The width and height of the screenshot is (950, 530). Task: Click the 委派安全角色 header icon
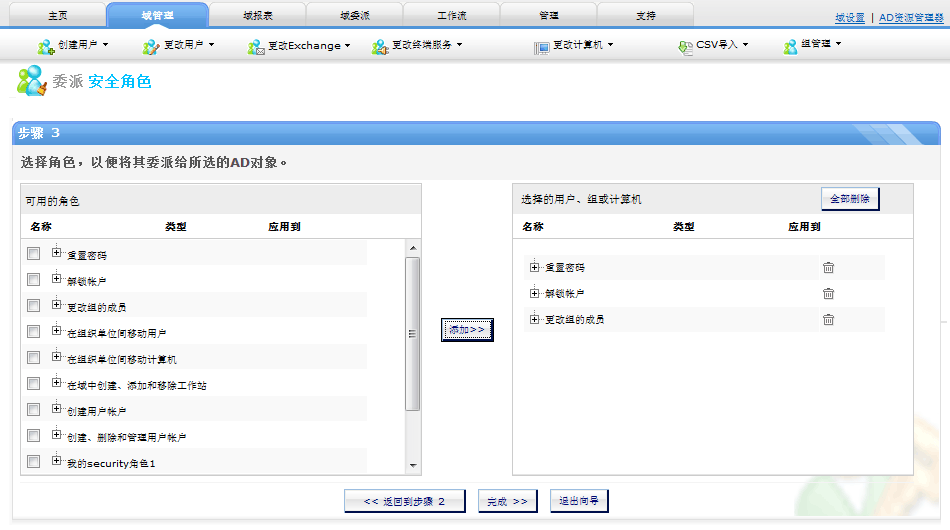[x=32, y=81]
